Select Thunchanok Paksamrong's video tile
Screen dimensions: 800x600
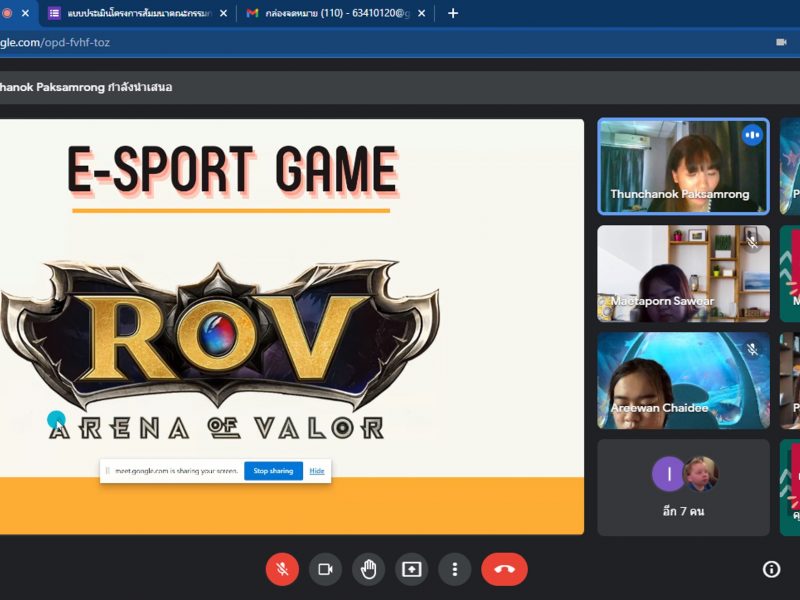(683, 166)
